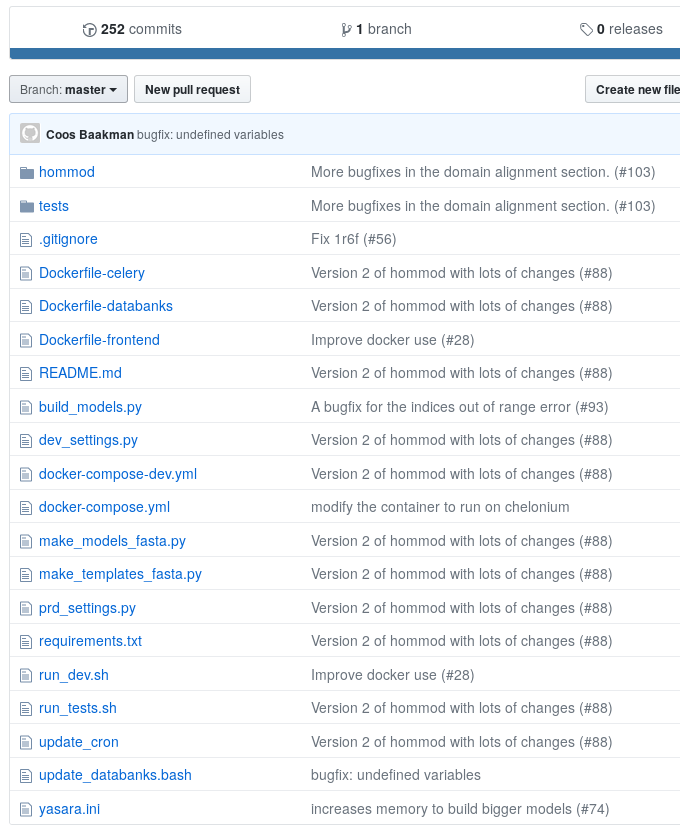The height and width of the screenshot is (834, 680).
Task: Click the file icon next to README.md
Action: (27, 373)
